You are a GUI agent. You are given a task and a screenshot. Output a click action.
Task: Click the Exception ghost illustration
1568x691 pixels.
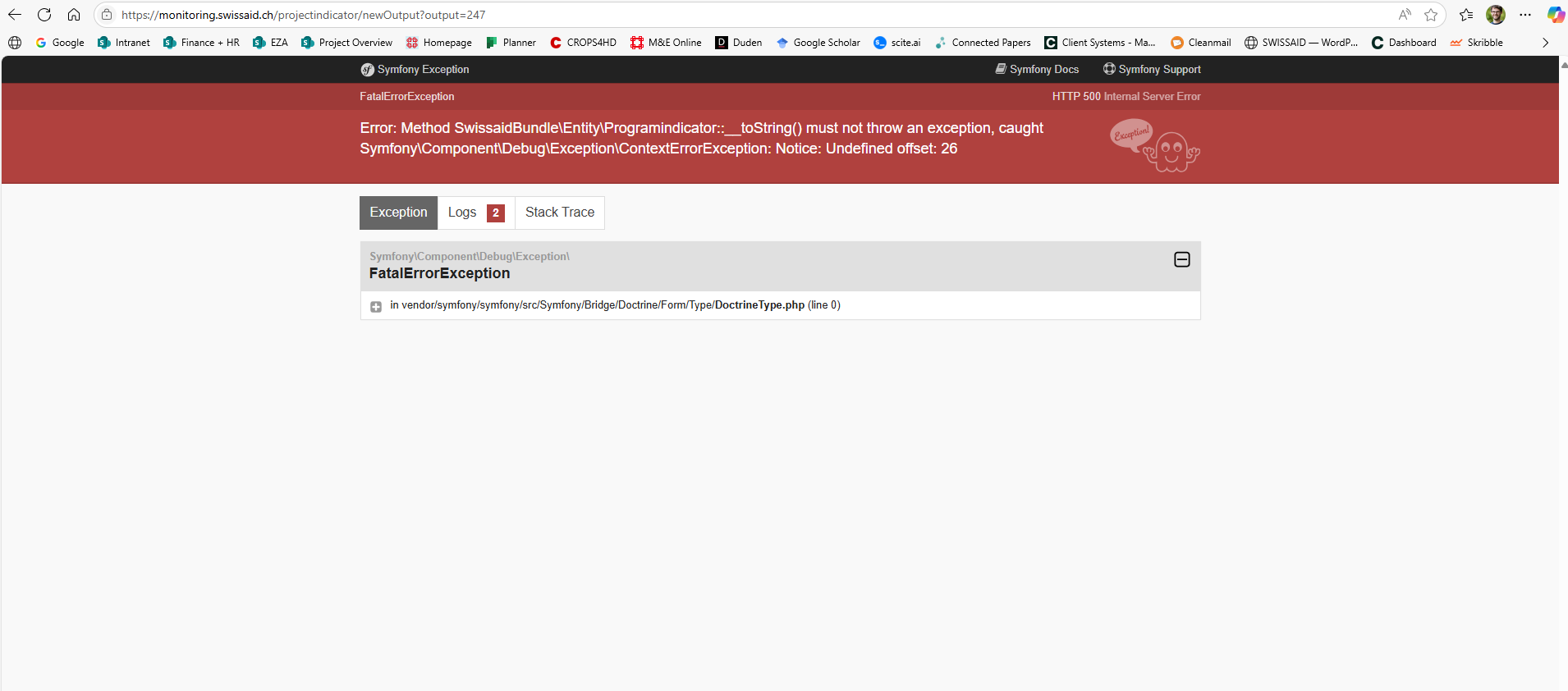point(1155,145)
